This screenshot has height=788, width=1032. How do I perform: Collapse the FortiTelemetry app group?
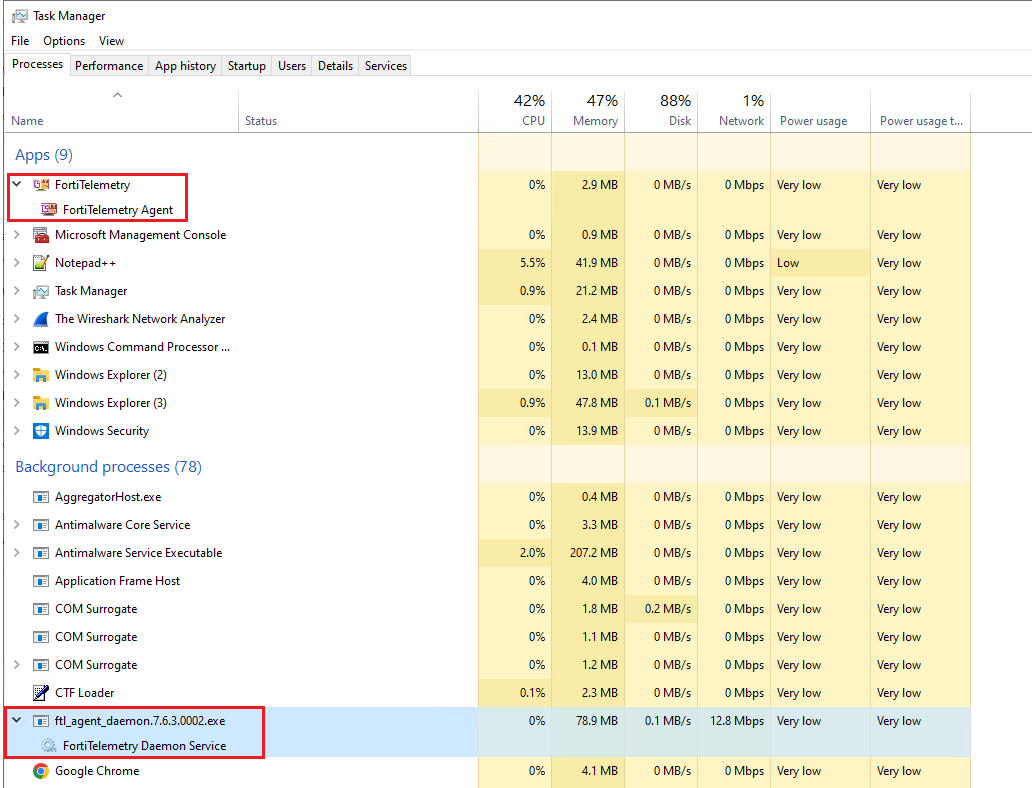16,185
